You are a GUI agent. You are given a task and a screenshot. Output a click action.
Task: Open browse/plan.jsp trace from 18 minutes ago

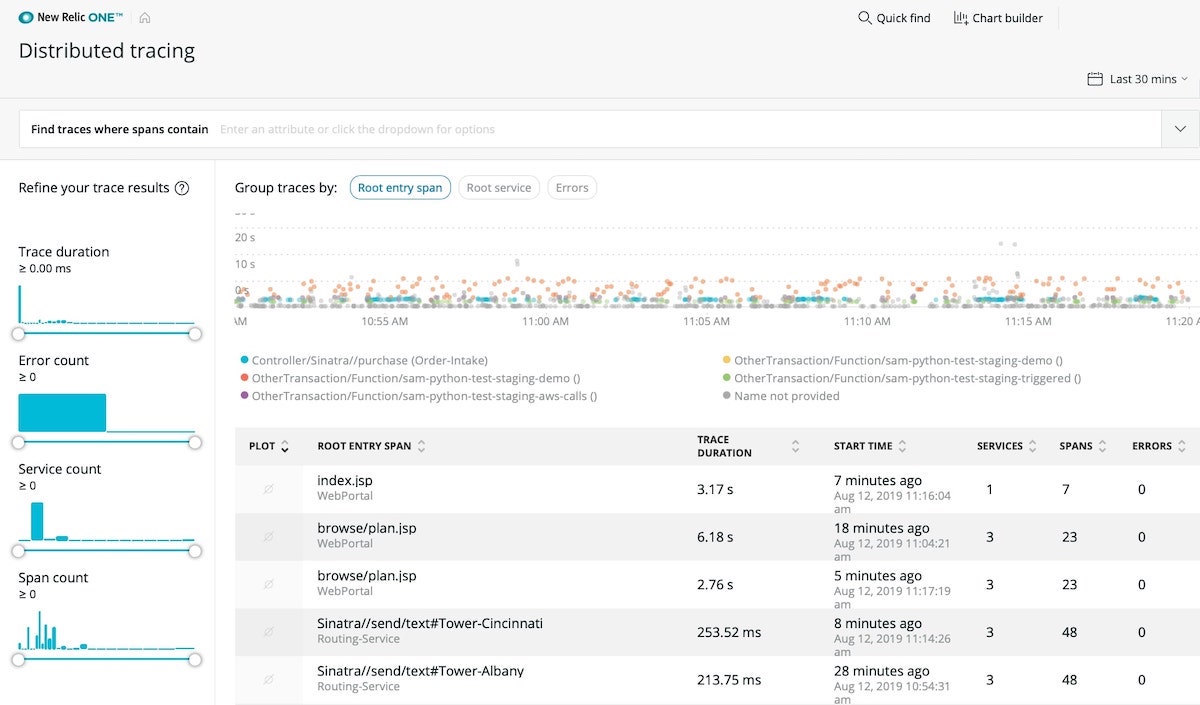tap(366, 528)
